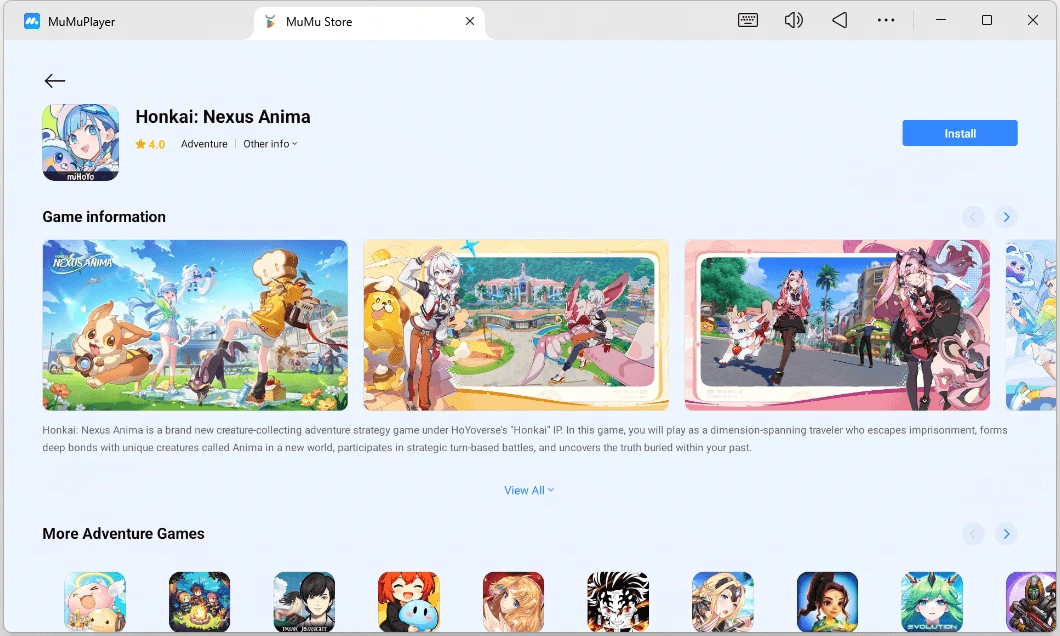Open the keyboard mapping icon in title bar
The height and width of the screenshot is (636, 1060).
click(x=748, y=20)
